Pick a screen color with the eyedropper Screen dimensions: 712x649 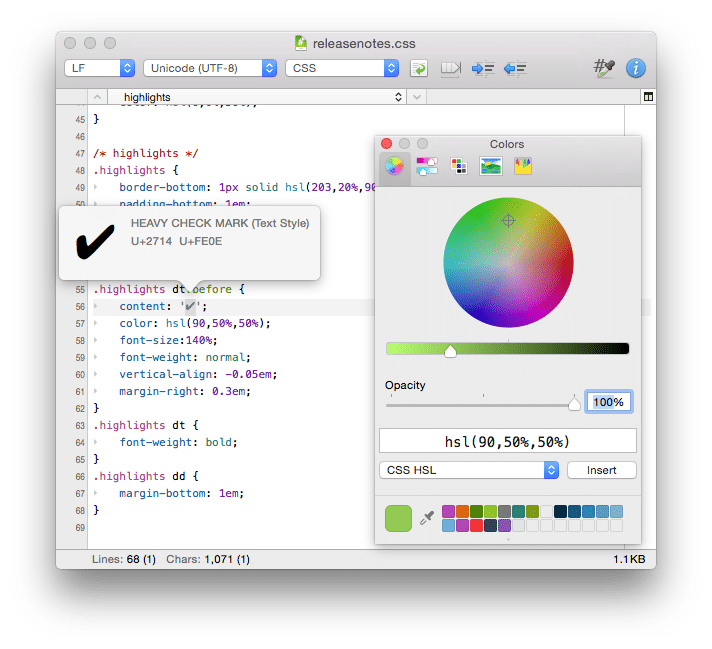[x=427, y=518]
